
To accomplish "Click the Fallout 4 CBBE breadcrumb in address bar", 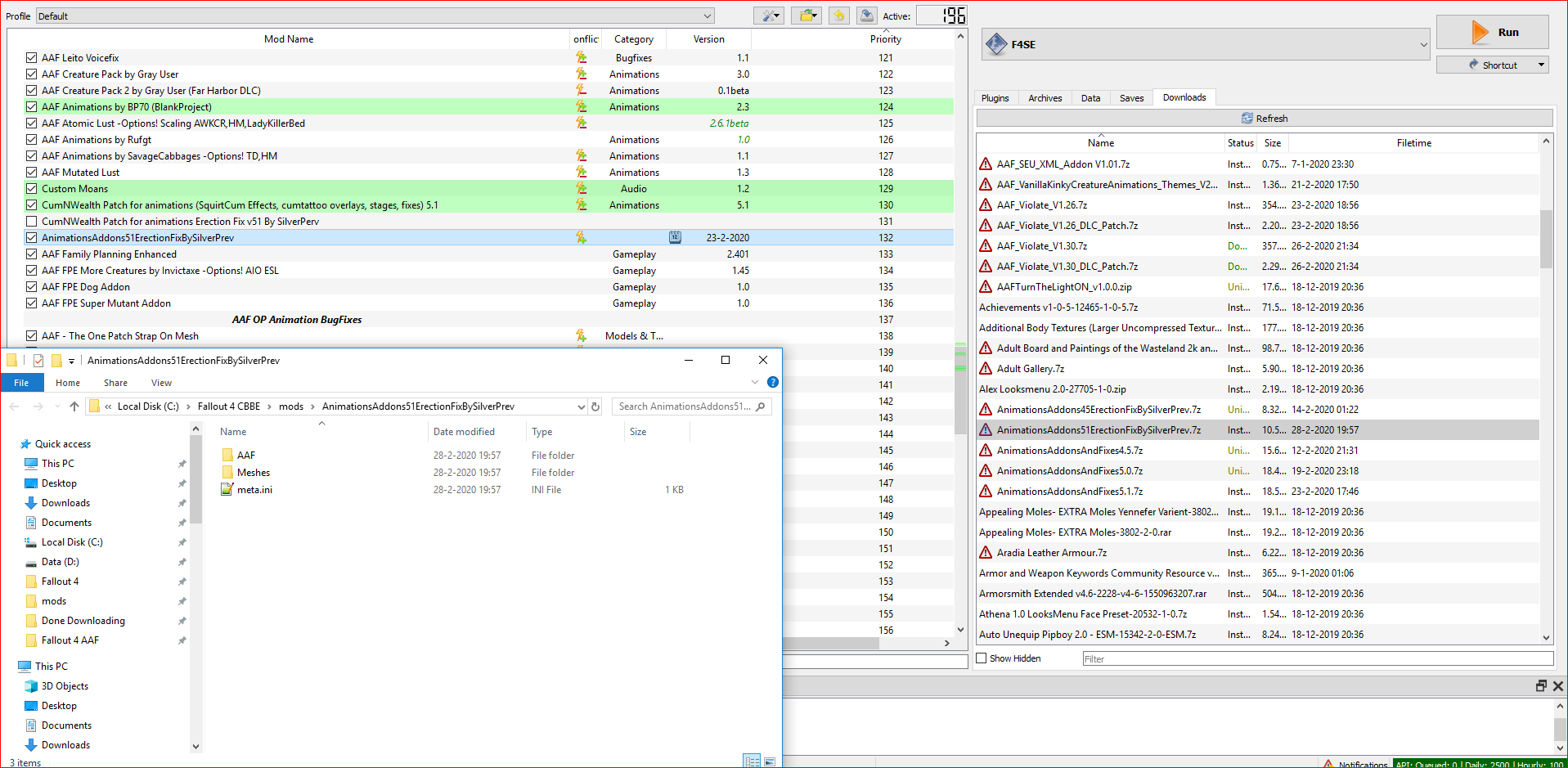I will 229,406.
